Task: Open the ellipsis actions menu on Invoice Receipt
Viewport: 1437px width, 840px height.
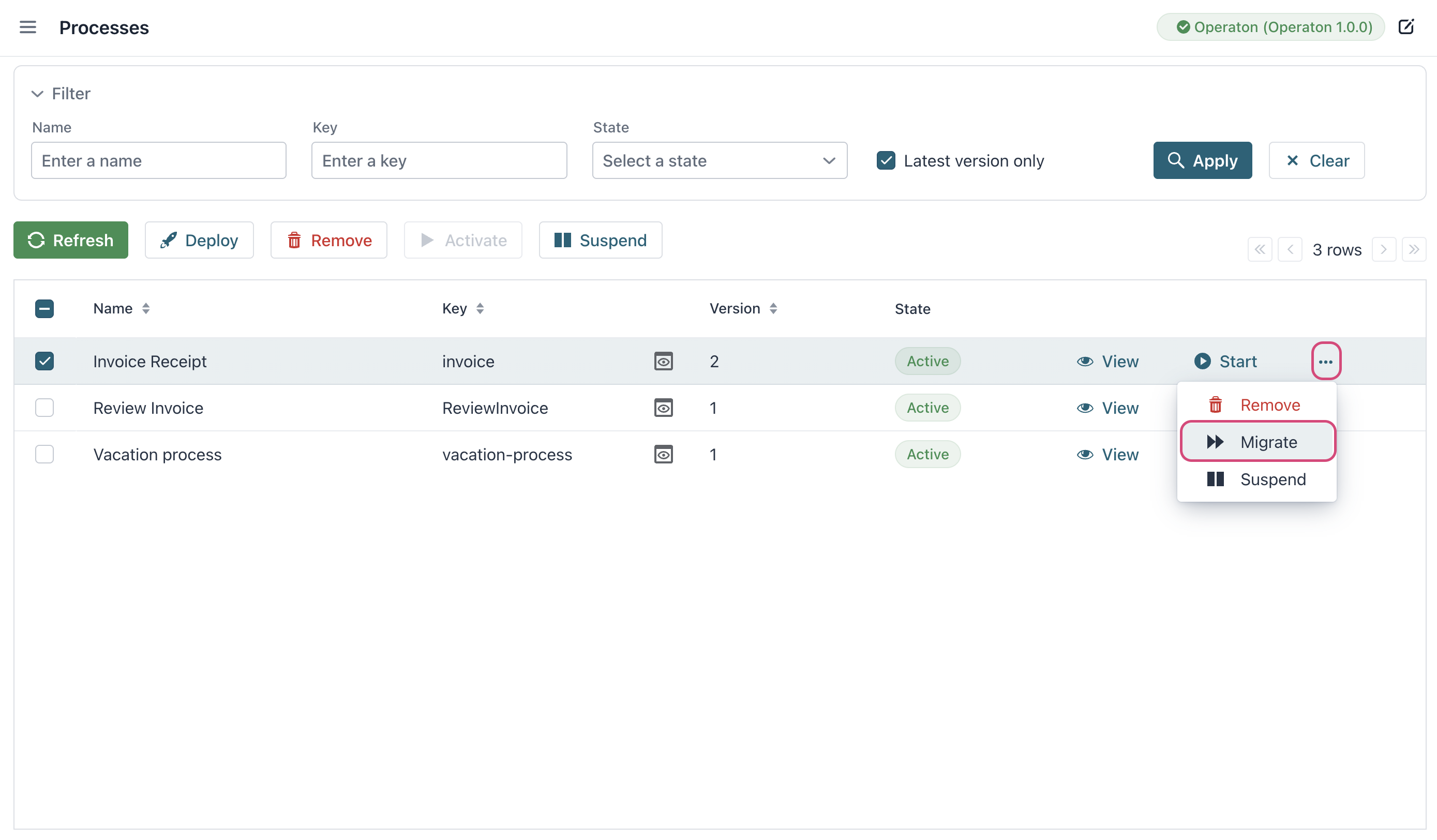Action: (1326, 361)
